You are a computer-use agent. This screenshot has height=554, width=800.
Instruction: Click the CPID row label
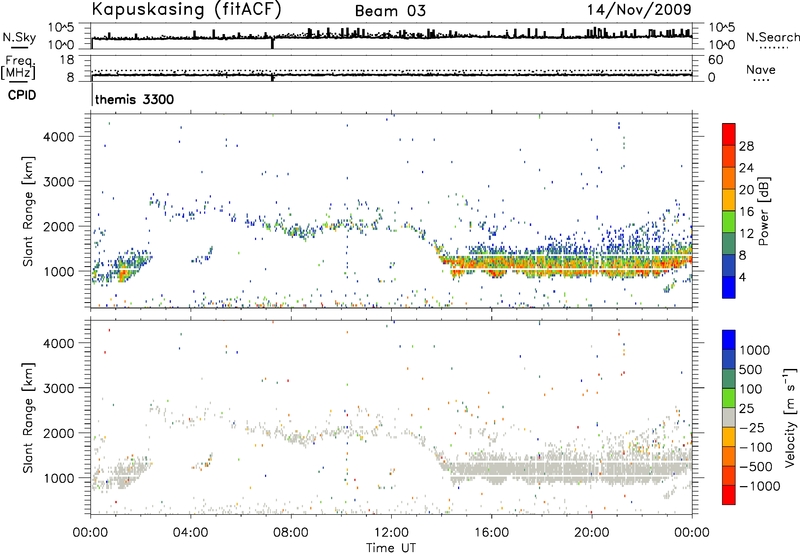[22, 95]
